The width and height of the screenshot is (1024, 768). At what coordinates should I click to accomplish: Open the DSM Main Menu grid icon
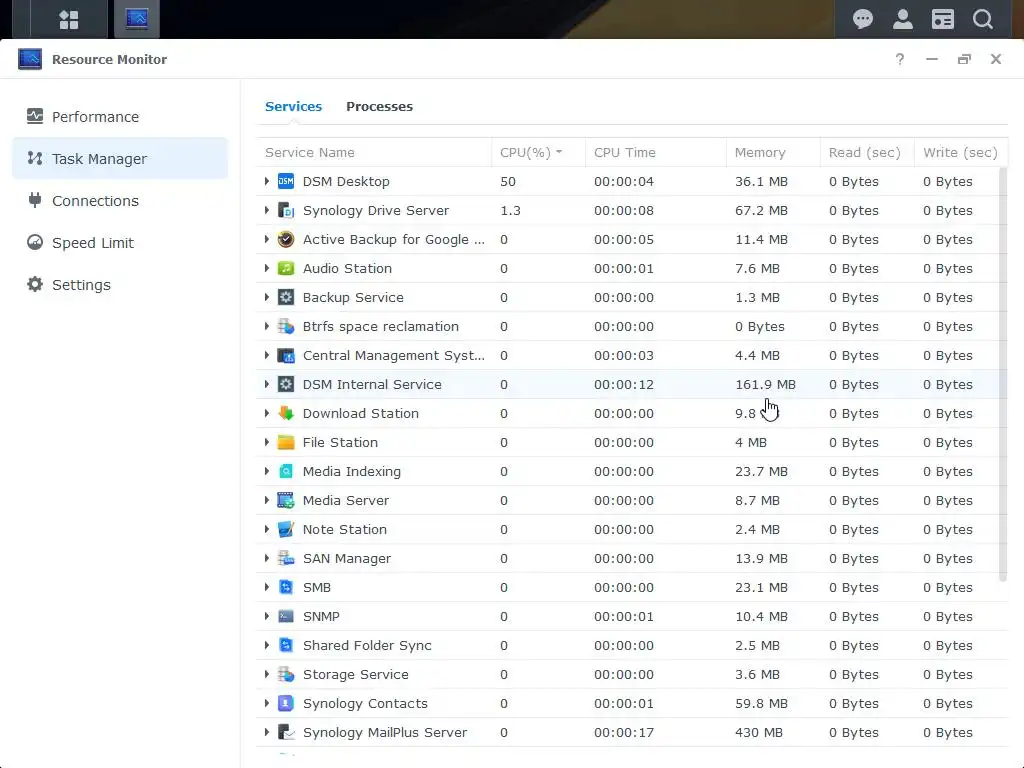69,20
